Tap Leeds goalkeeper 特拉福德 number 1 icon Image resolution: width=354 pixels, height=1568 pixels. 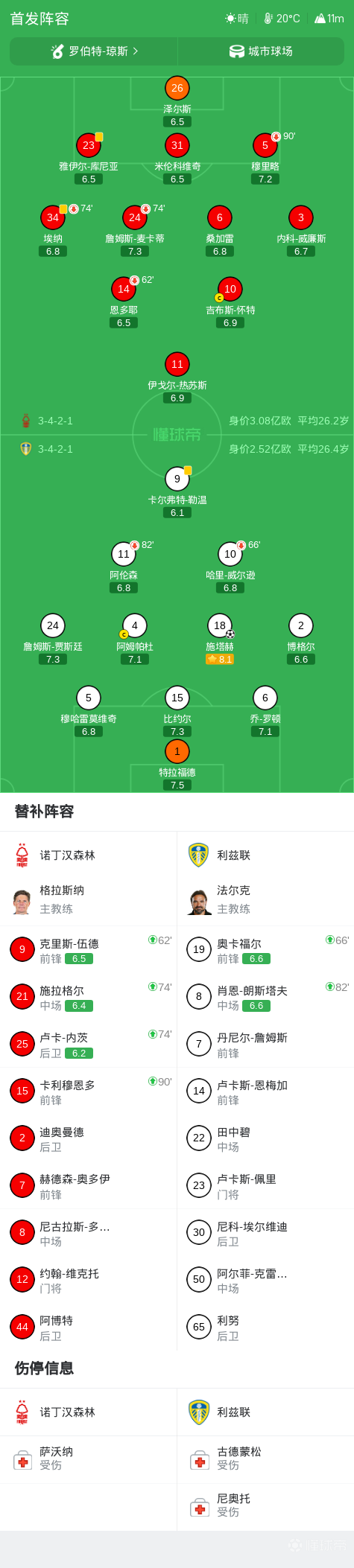pyautogui.click(x=177, y=751)
